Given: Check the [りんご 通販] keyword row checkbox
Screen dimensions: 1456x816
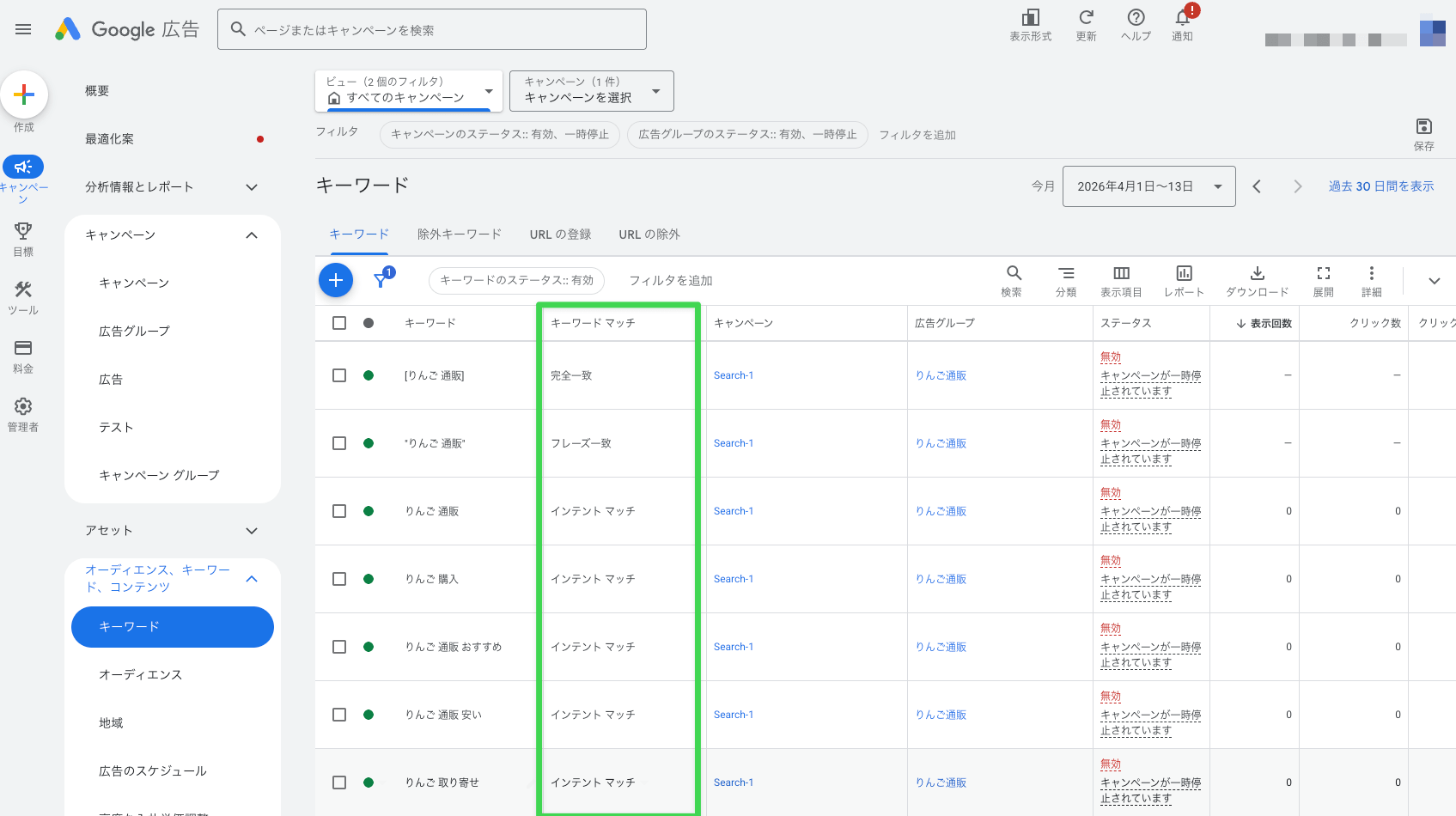Looking at the screenshot, I should click(x=339, y=375).
